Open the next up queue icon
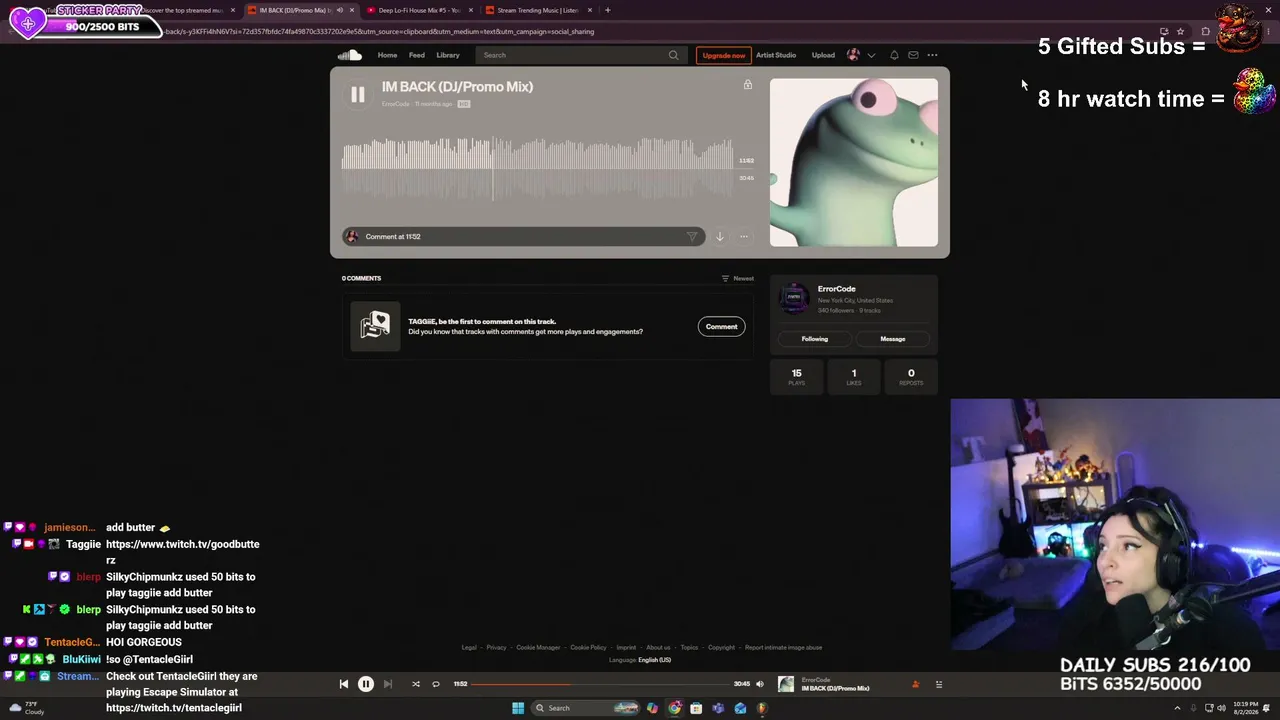 coord(938,684)
